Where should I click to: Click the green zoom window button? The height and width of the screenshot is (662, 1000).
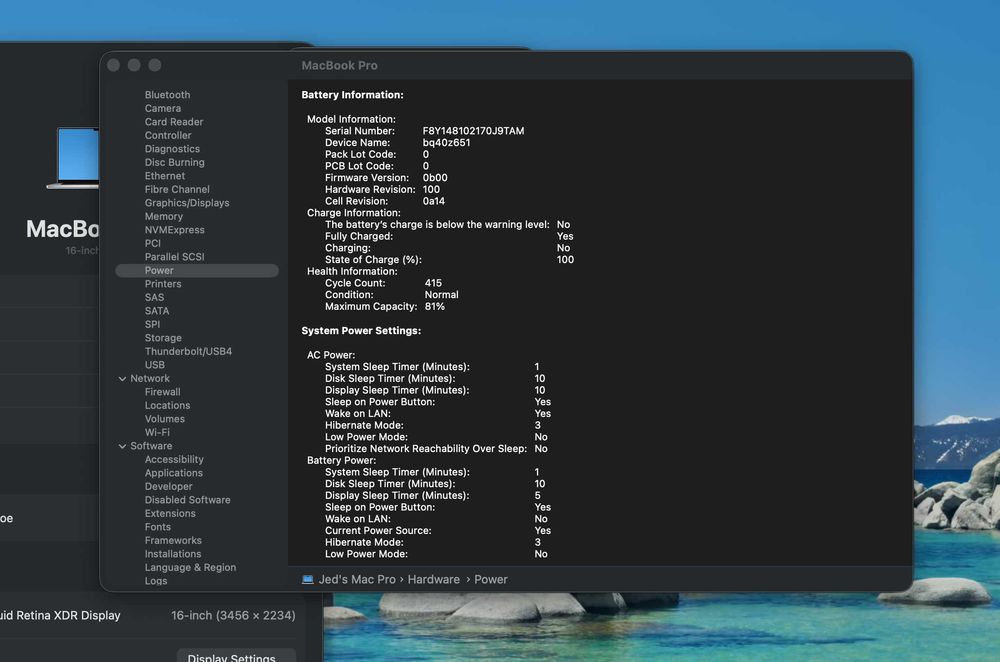tap(154, 65)
